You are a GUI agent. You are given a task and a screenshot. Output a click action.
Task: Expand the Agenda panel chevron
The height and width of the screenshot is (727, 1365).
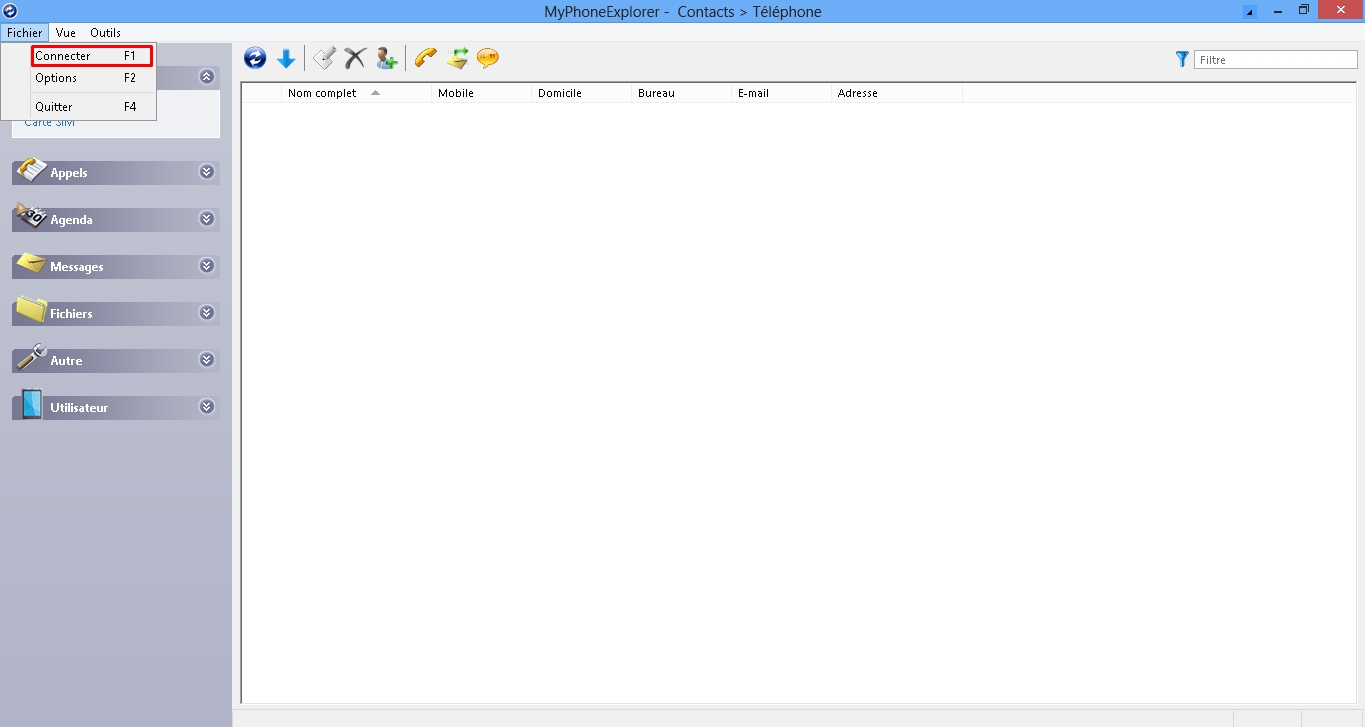[x=207, y=219]
